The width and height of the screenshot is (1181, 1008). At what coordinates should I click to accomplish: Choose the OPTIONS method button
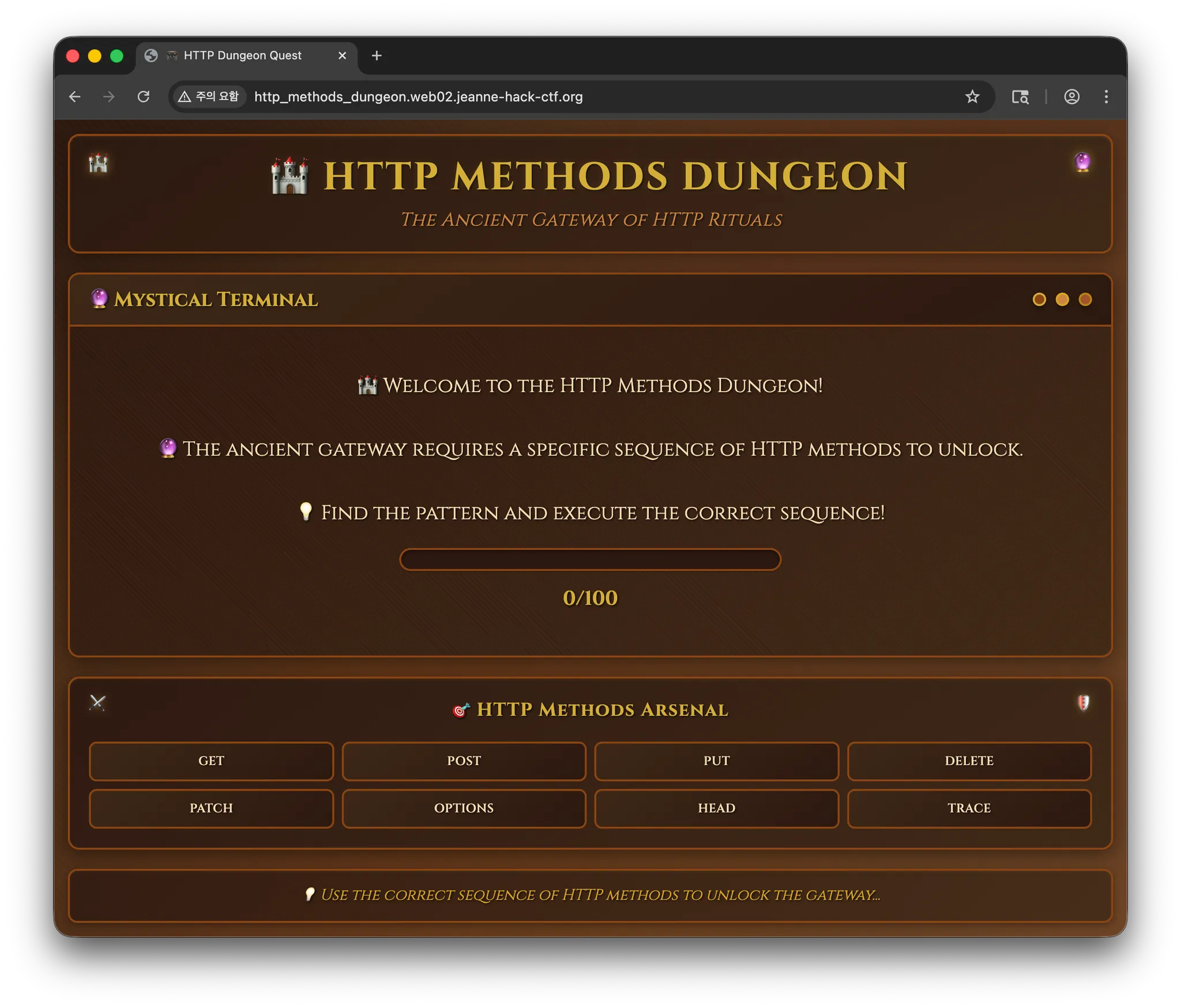pyautogui.click(x=464, y=808)
